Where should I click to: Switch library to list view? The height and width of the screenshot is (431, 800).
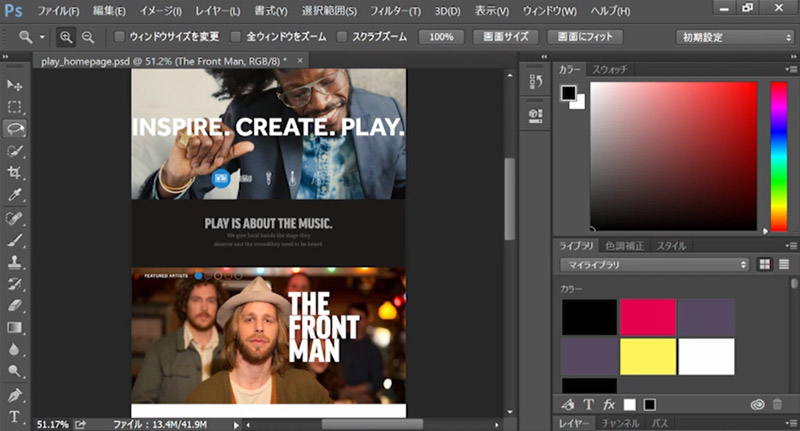tap(784, 264)
